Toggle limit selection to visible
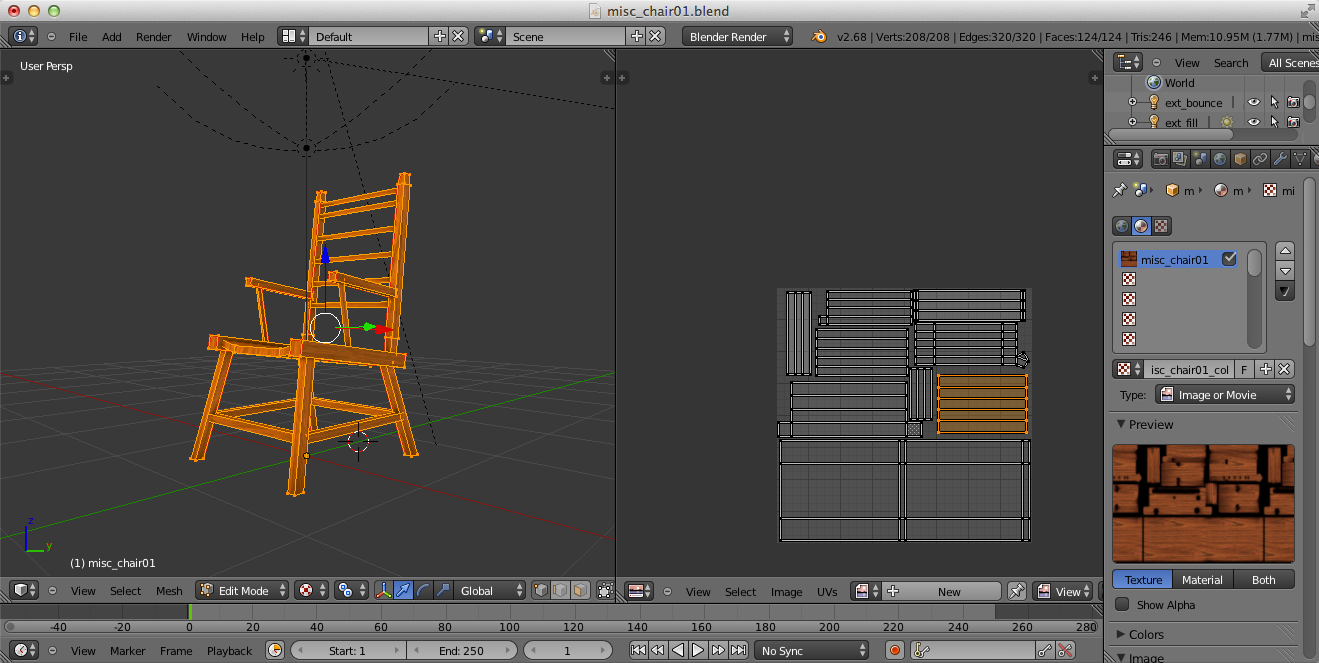Screen dimensions: 1319x663 pos(605,591)
